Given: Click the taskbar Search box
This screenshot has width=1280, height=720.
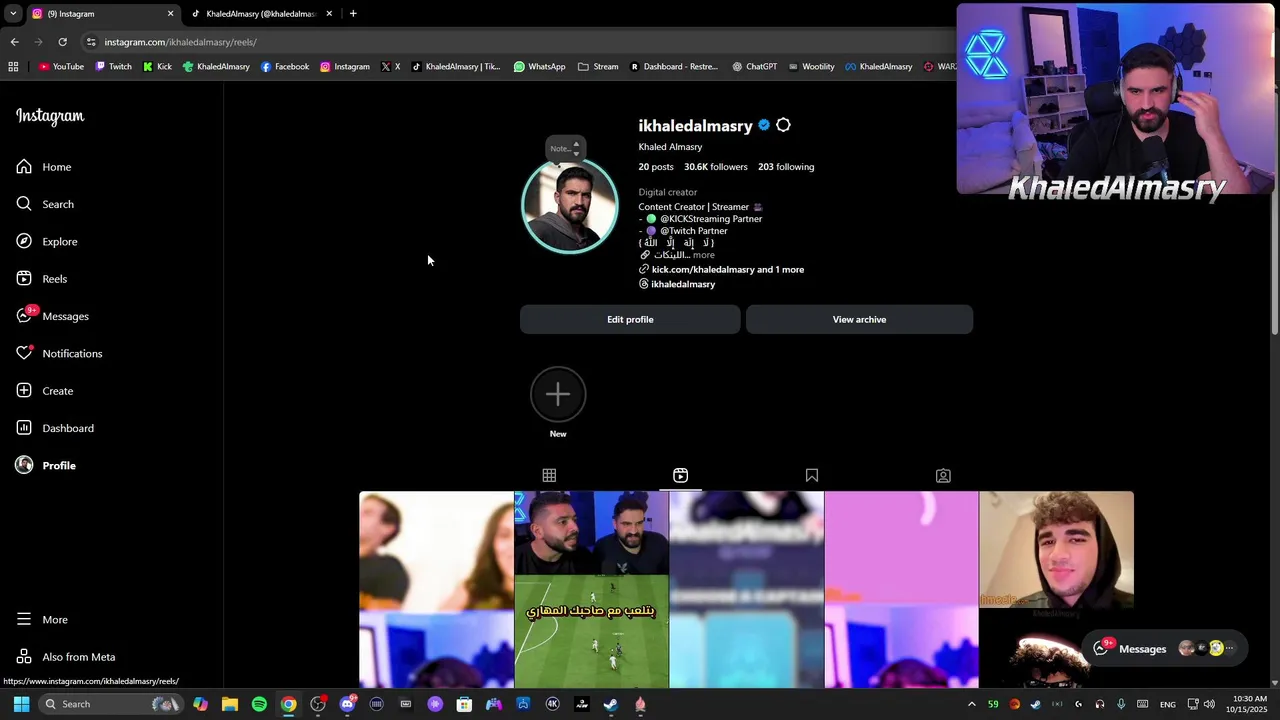Looking at the screenshot, I should [x=110, y=704].
